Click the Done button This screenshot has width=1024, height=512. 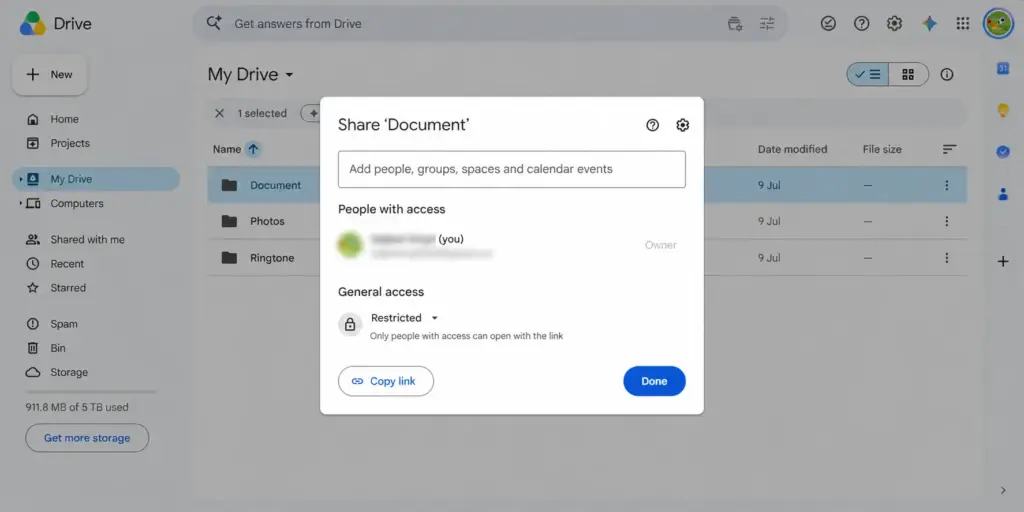[654, 381]
